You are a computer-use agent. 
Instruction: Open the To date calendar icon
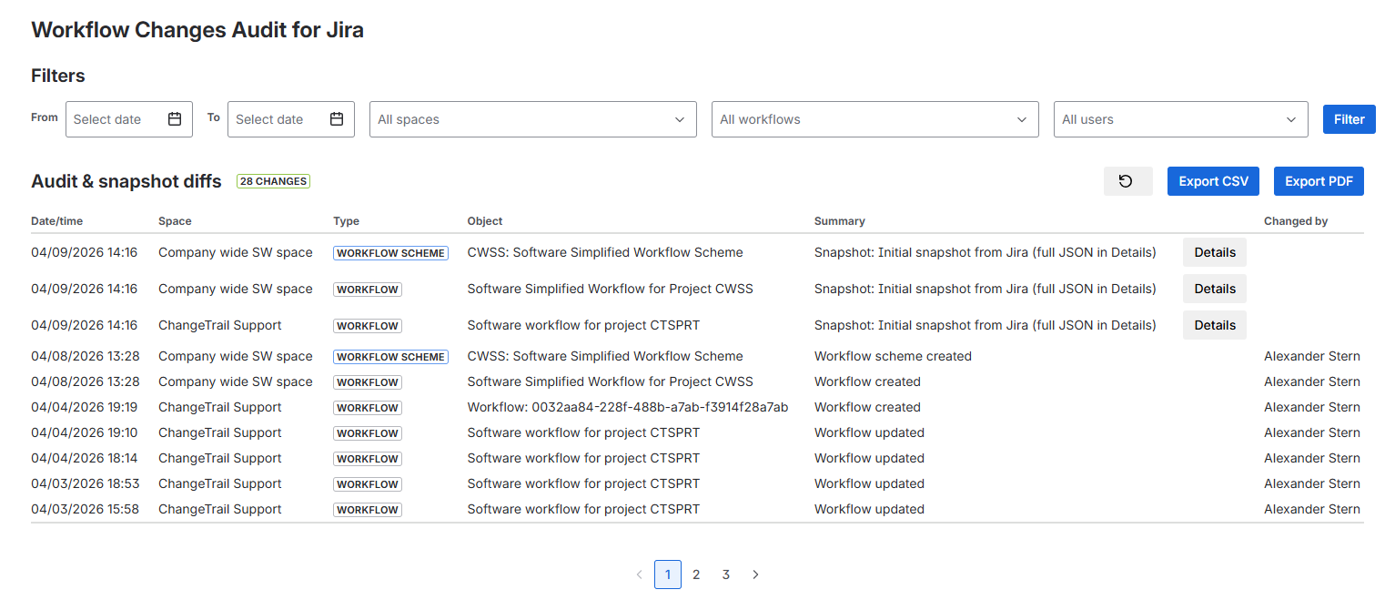(x=337, y=119)
